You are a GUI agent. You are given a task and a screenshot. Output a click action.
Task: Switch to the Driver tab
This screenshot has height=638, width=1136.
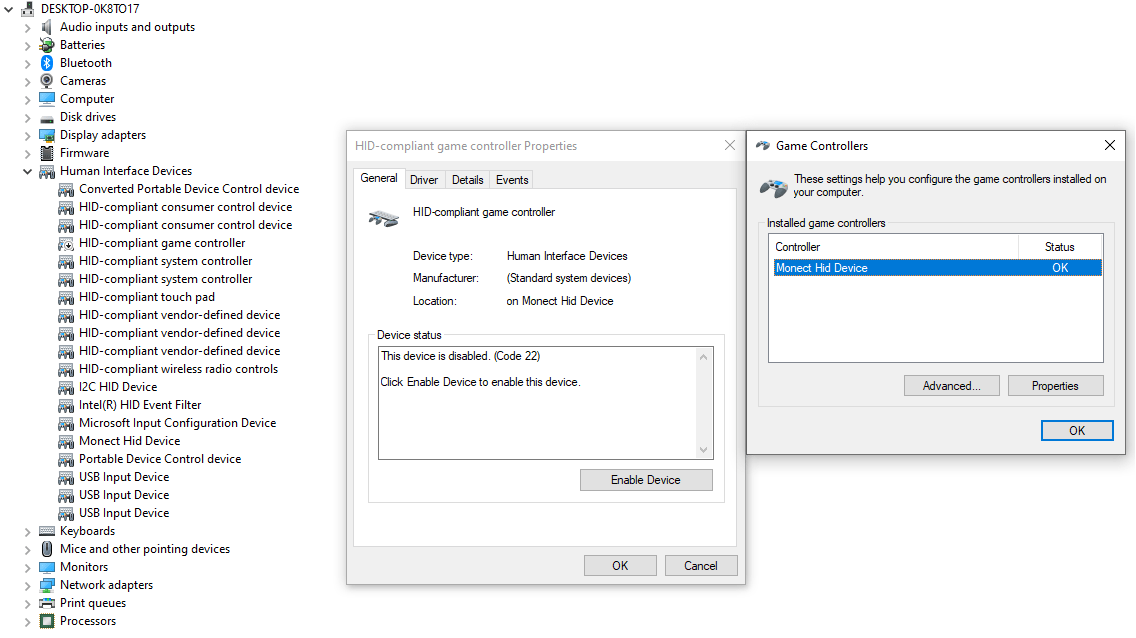click(x=424, y=180)
